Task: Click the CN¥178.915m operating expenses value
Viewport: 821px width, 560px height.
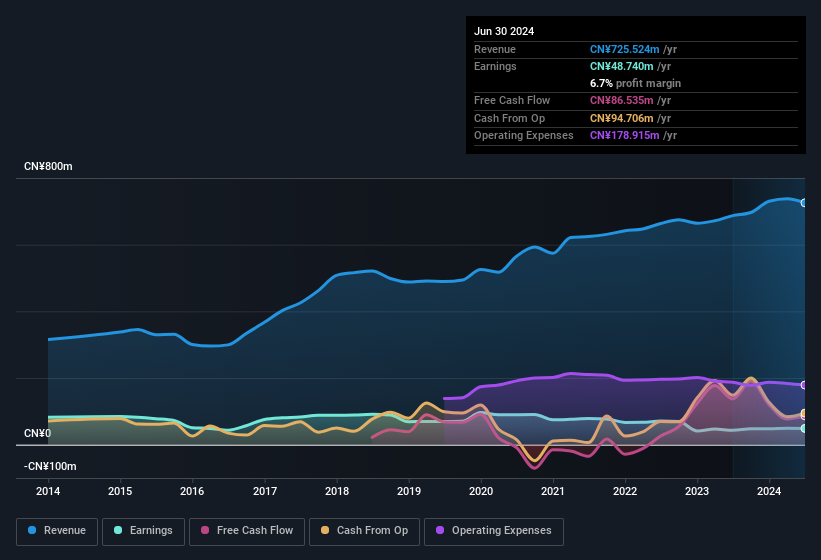Action: tap(625, 136)
